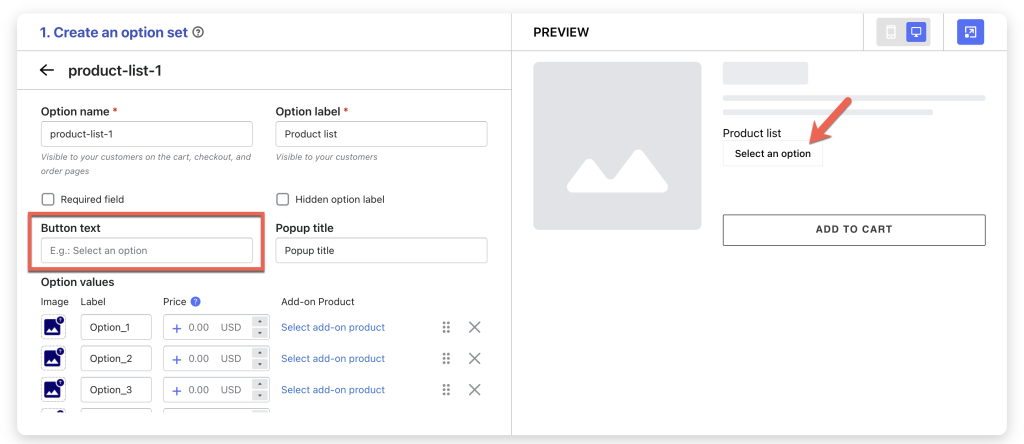Upload image for Option_3
The image size is (1024, 444).
tap(53, 390)
